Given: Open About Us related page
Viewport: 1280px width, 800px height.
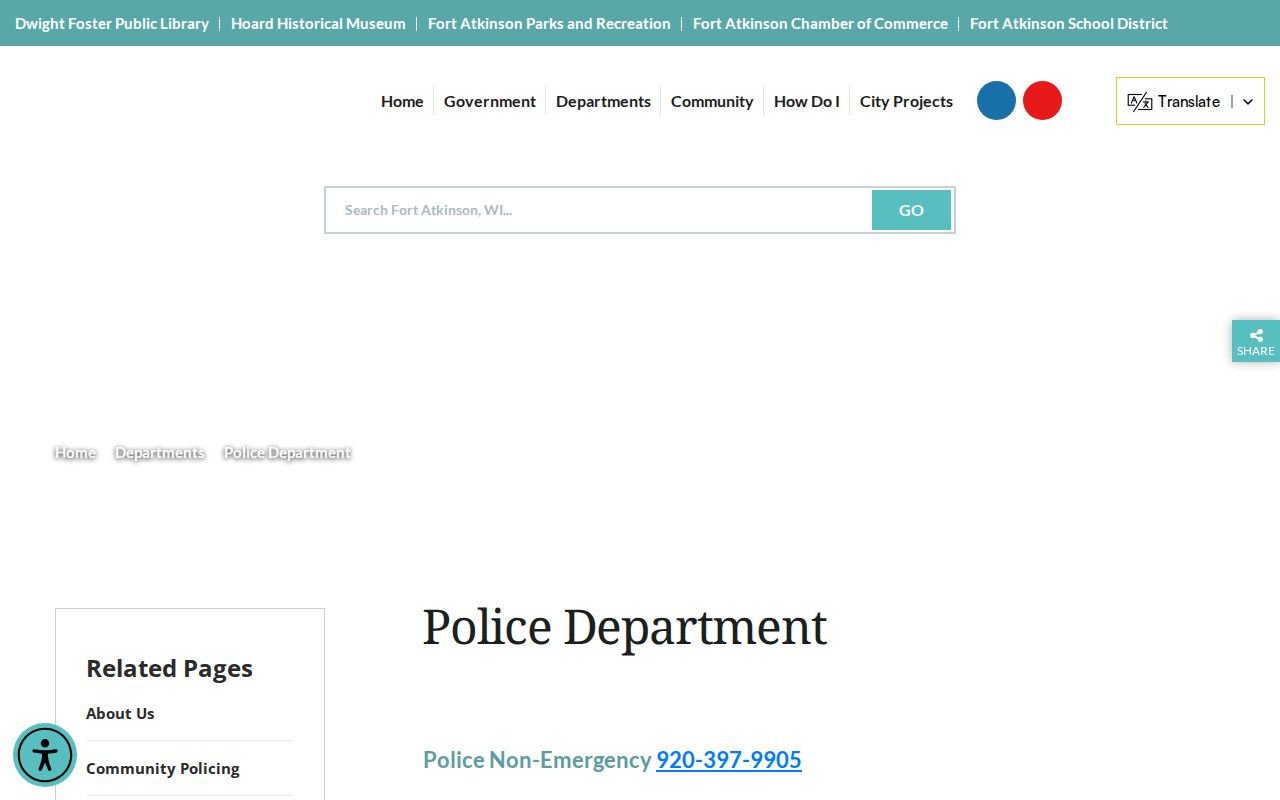Looking at the screenshot, I should click(x=120, y=713).
